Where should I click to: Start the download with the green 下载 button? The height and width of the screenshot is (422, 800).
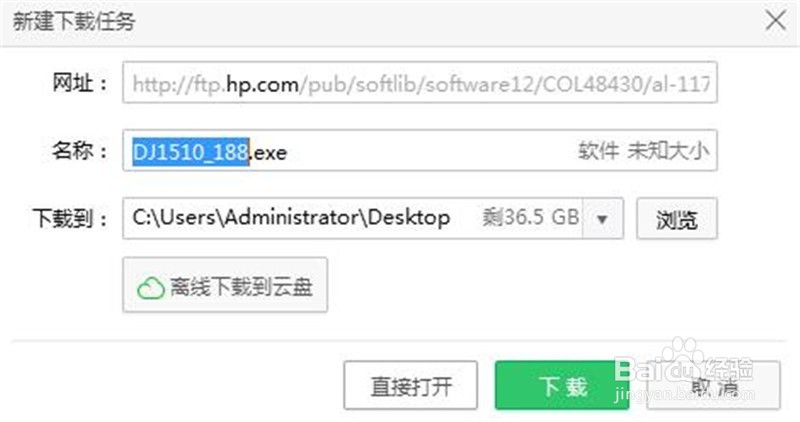click(562, 386)
